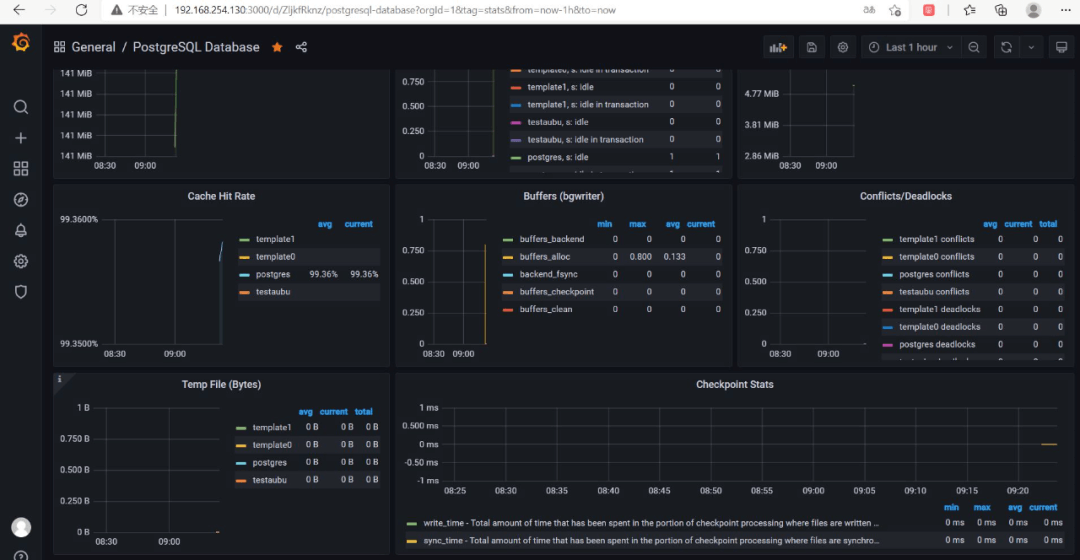Mark dashboard as favorite with star icon
This screenshot has width=1080, height=560.
(x=277, y=47)
